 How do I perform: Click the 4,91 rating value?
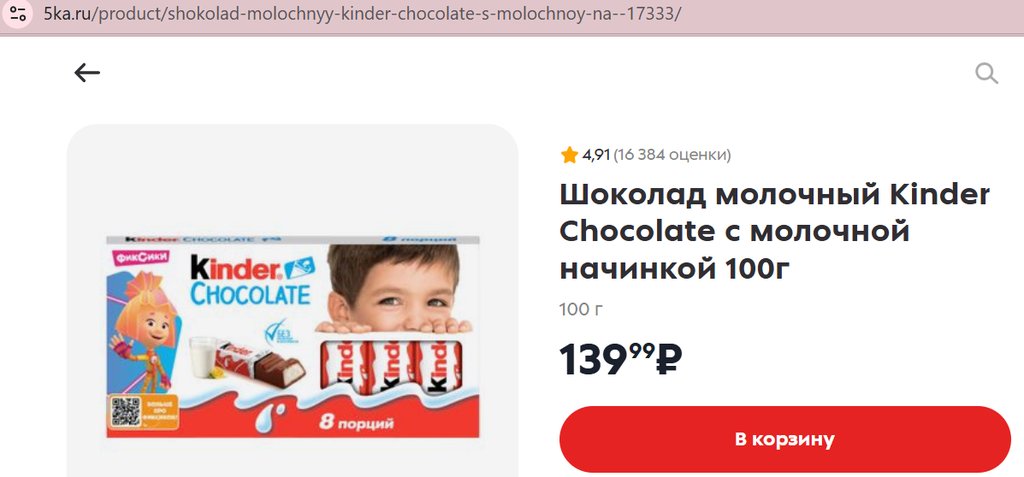pos(596,155)
